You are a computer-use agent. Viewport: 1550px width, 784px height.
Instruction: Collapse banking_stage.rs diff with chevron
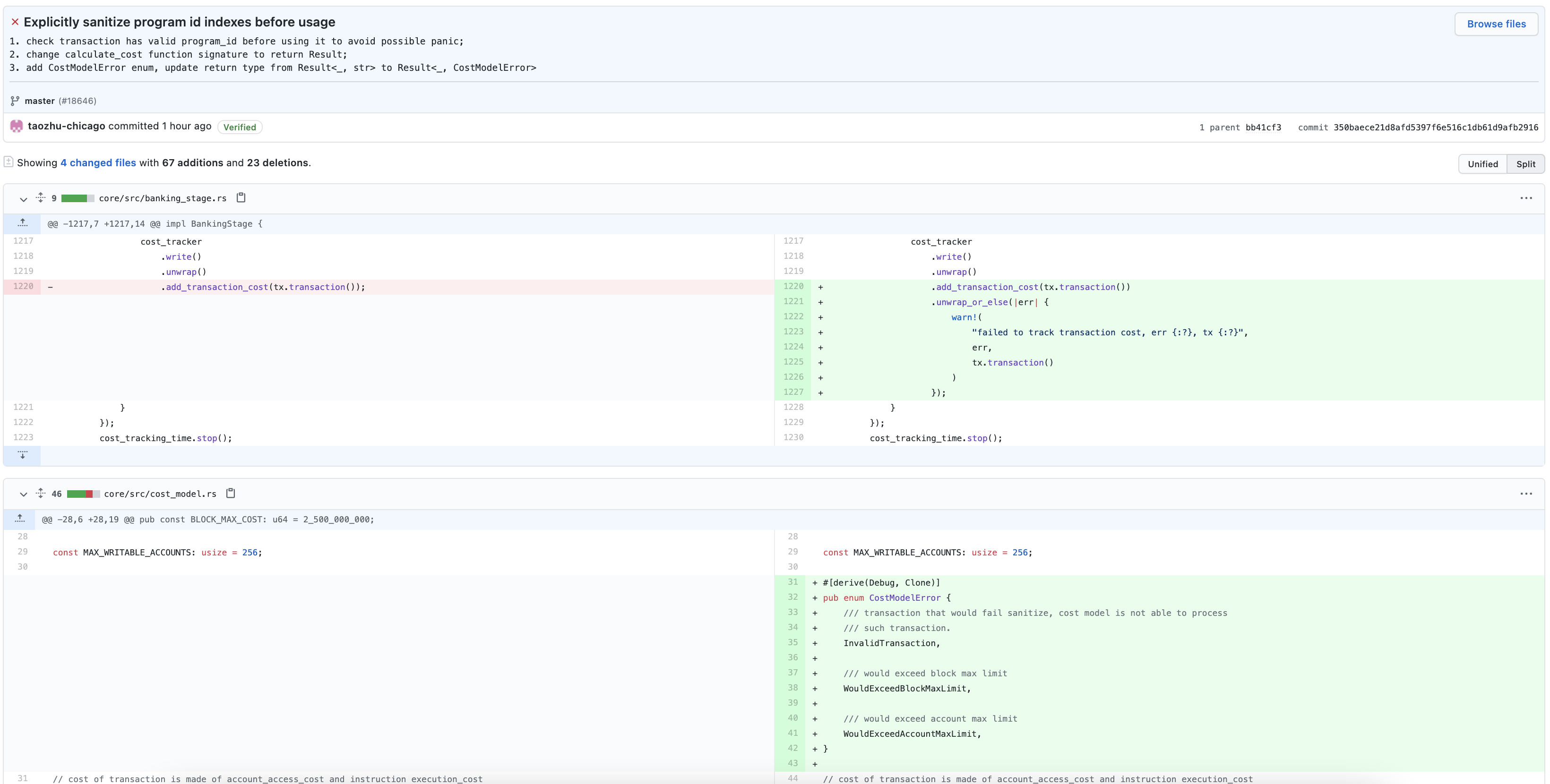coord(24,199)
